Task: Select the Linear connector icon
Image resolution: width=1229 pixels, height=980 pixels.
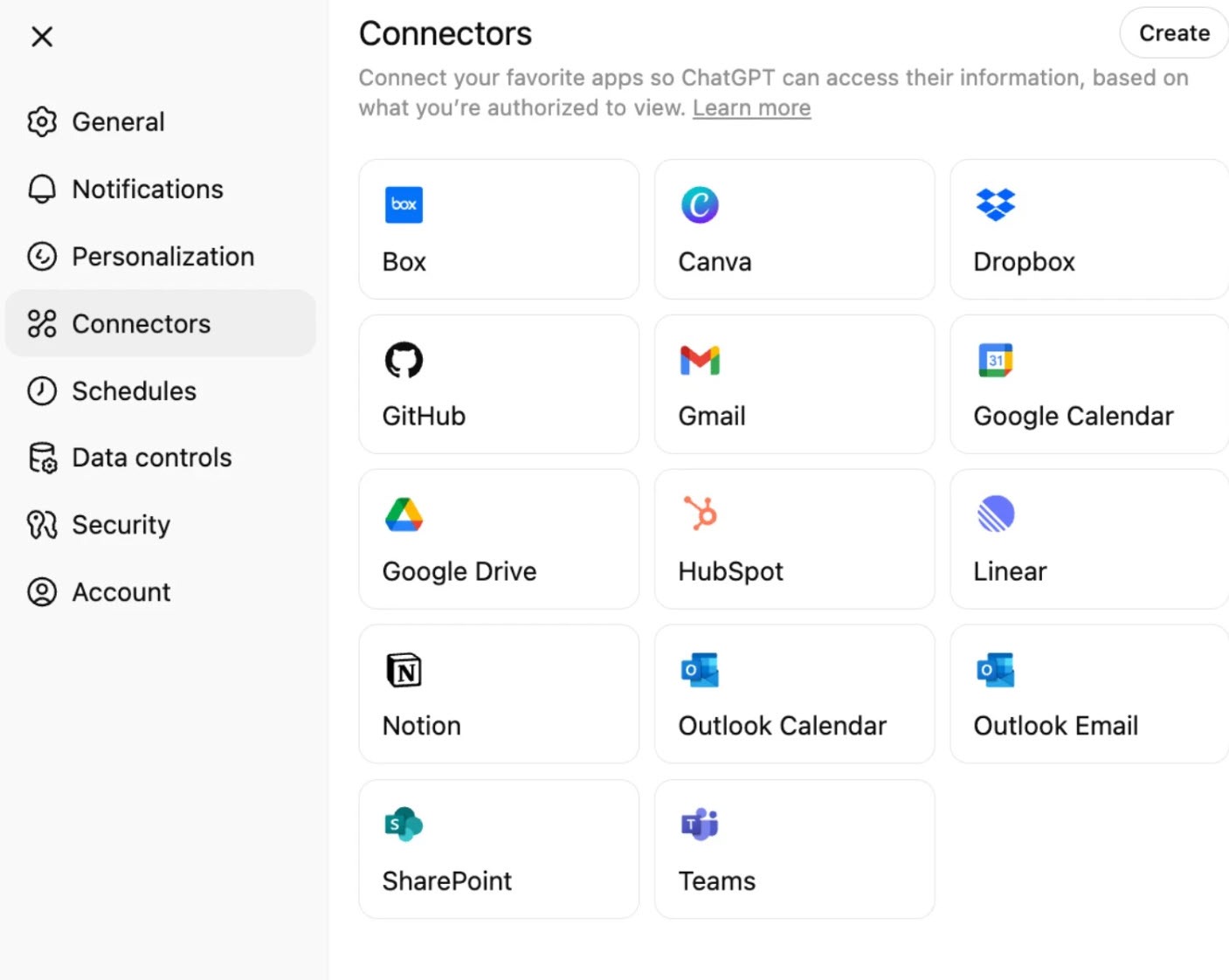Action: 996,514
